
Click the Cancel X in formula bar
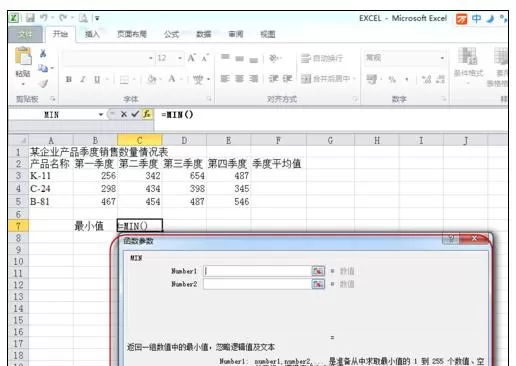point(124,114)
